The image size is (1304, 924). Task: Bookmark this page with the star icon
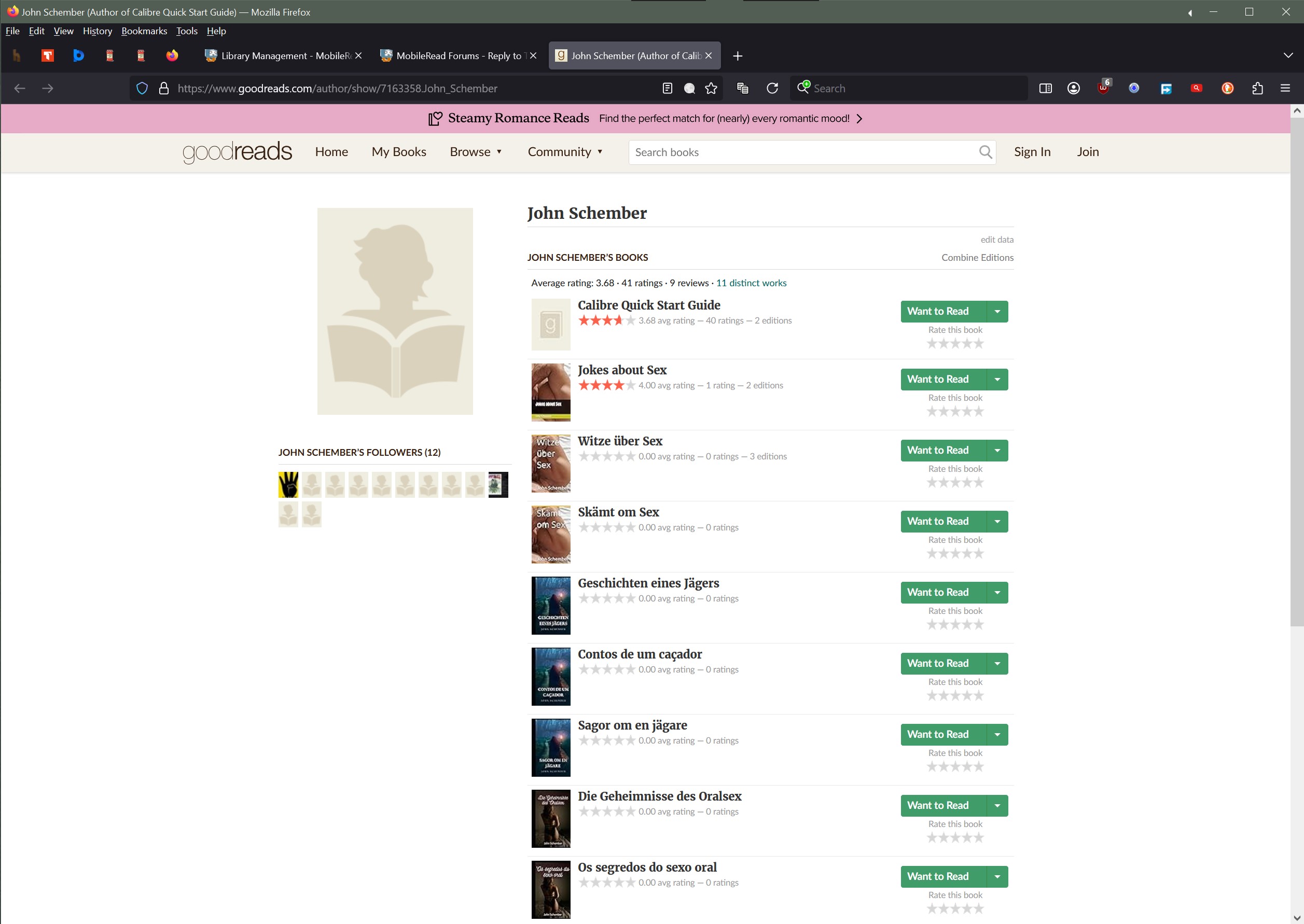pos(711,88)
